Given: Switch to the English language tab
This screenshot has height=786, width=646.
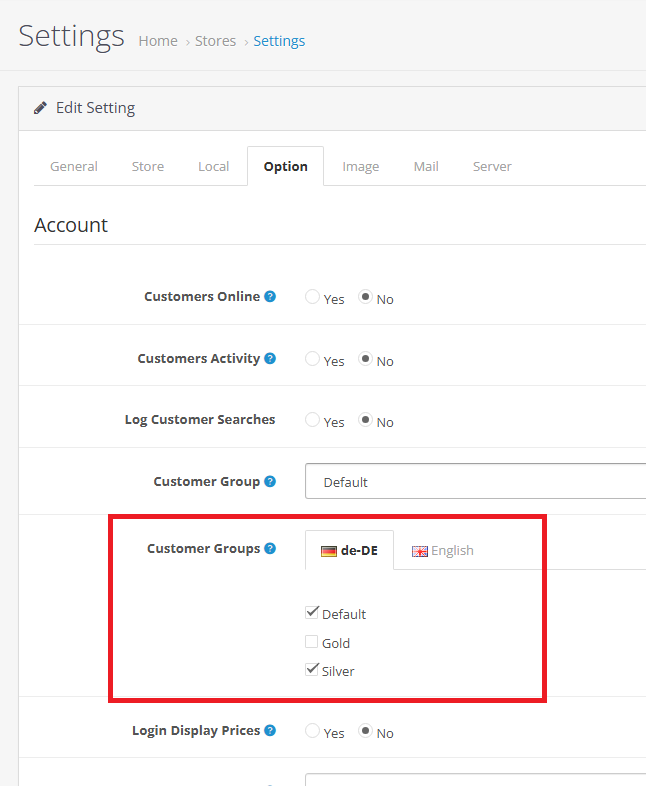Looking at the screenshot, I should (x=443, y=550).
